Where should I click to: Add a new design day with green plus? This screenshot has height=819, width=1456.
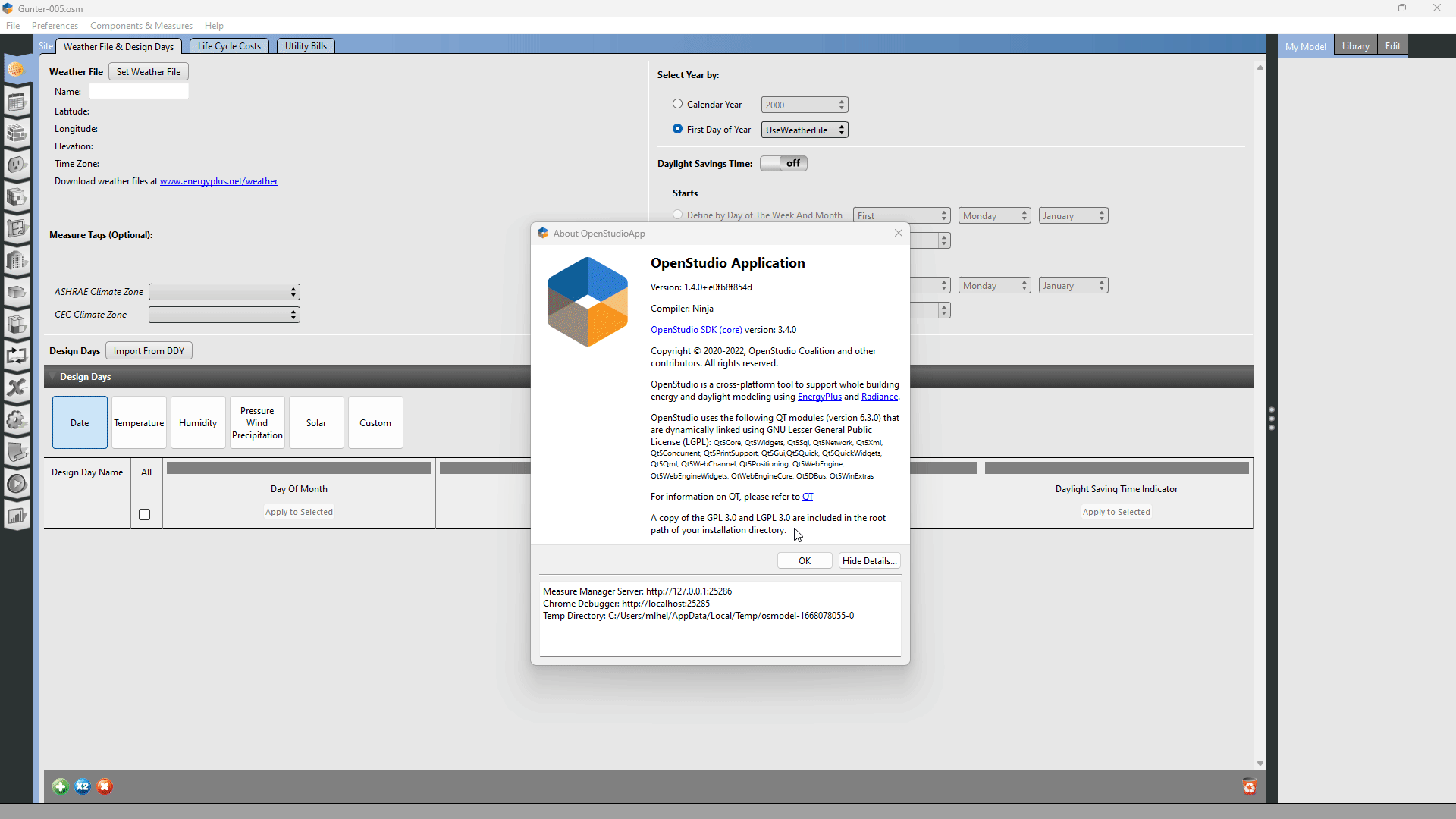pos(60,786)
